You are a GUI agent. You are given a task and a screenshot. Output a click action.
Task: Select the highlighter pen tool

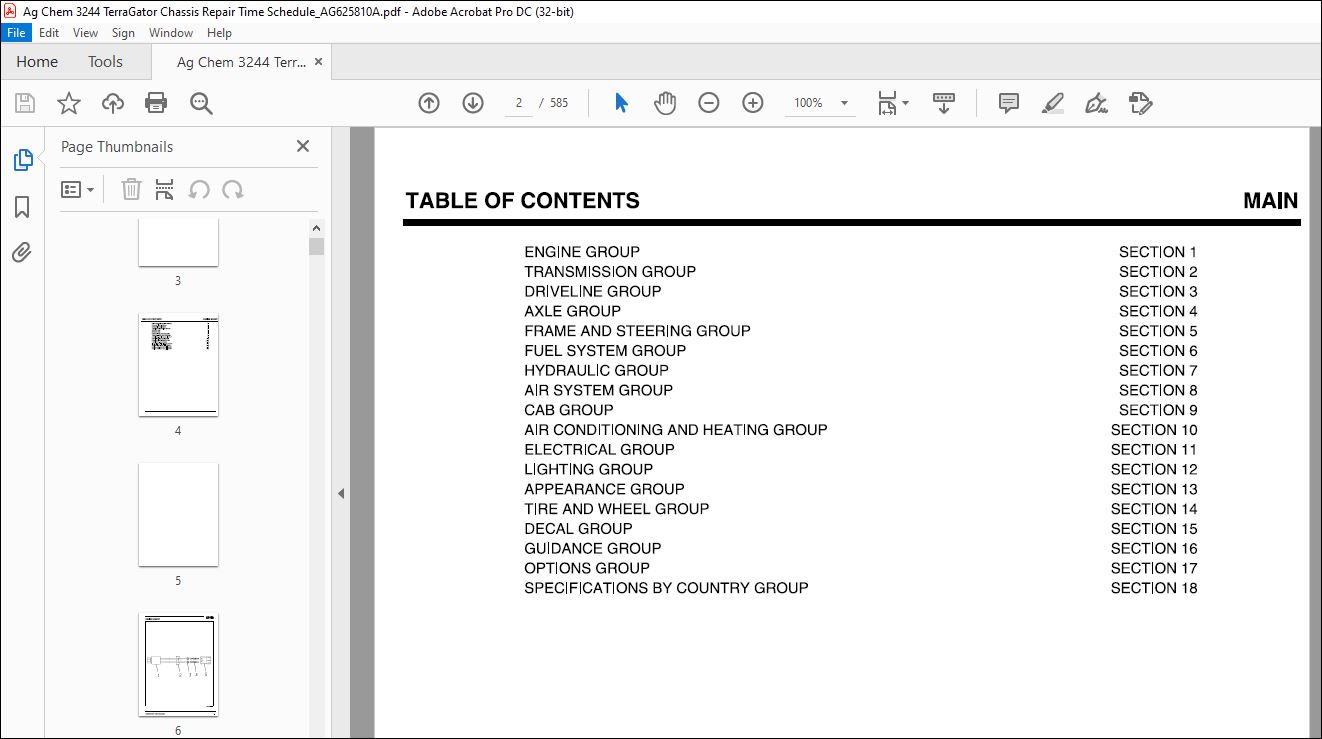pyautogui.click(x=1052, y=103)
